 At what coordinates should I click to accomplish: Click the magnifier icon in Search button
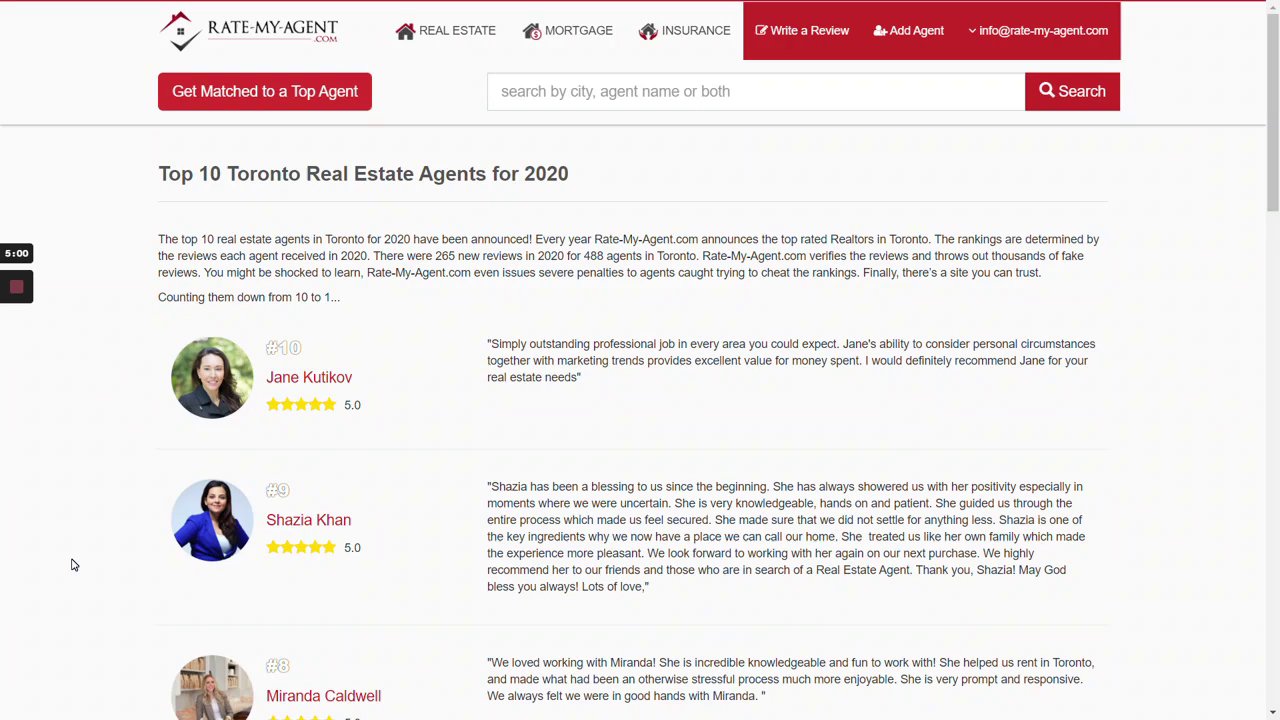pyautogui.click(x=1047, y=90)
